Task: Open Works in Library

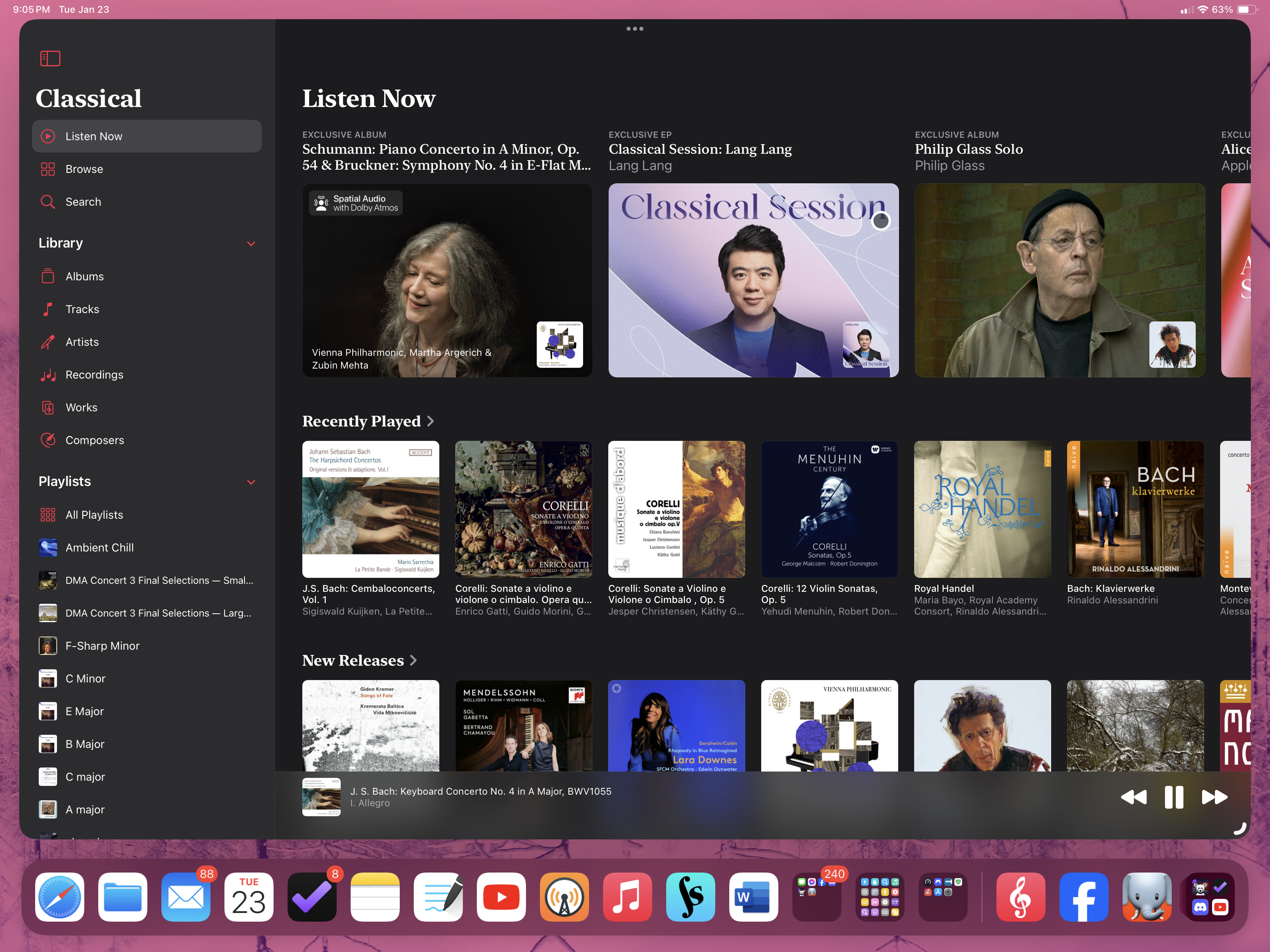Action: (x=147, y=407)
